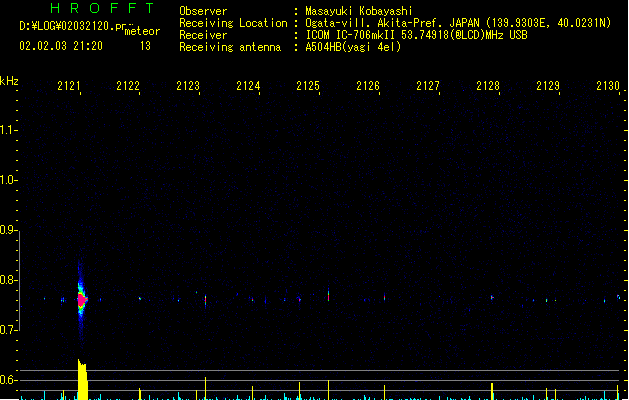Click the 2123 time axis label
Image resolution: width=629 pixels, height=400 pixels.
pos(188,86)
